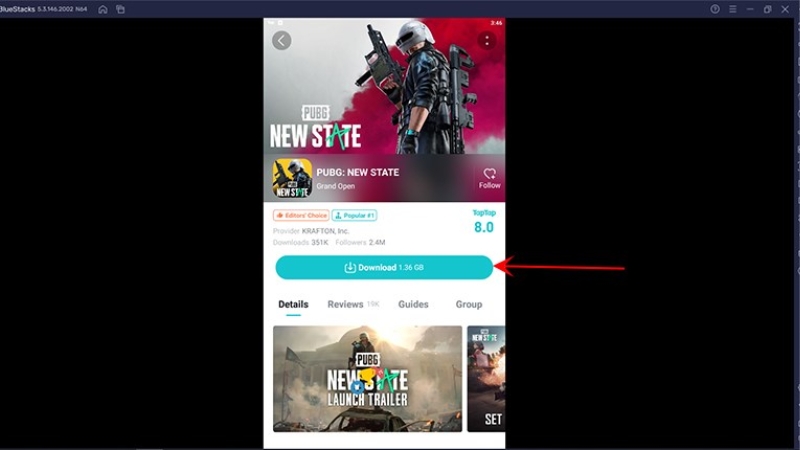The image size is (800, 450).
Task: Open the three-dot more options menu
Action: coord(486,41)
